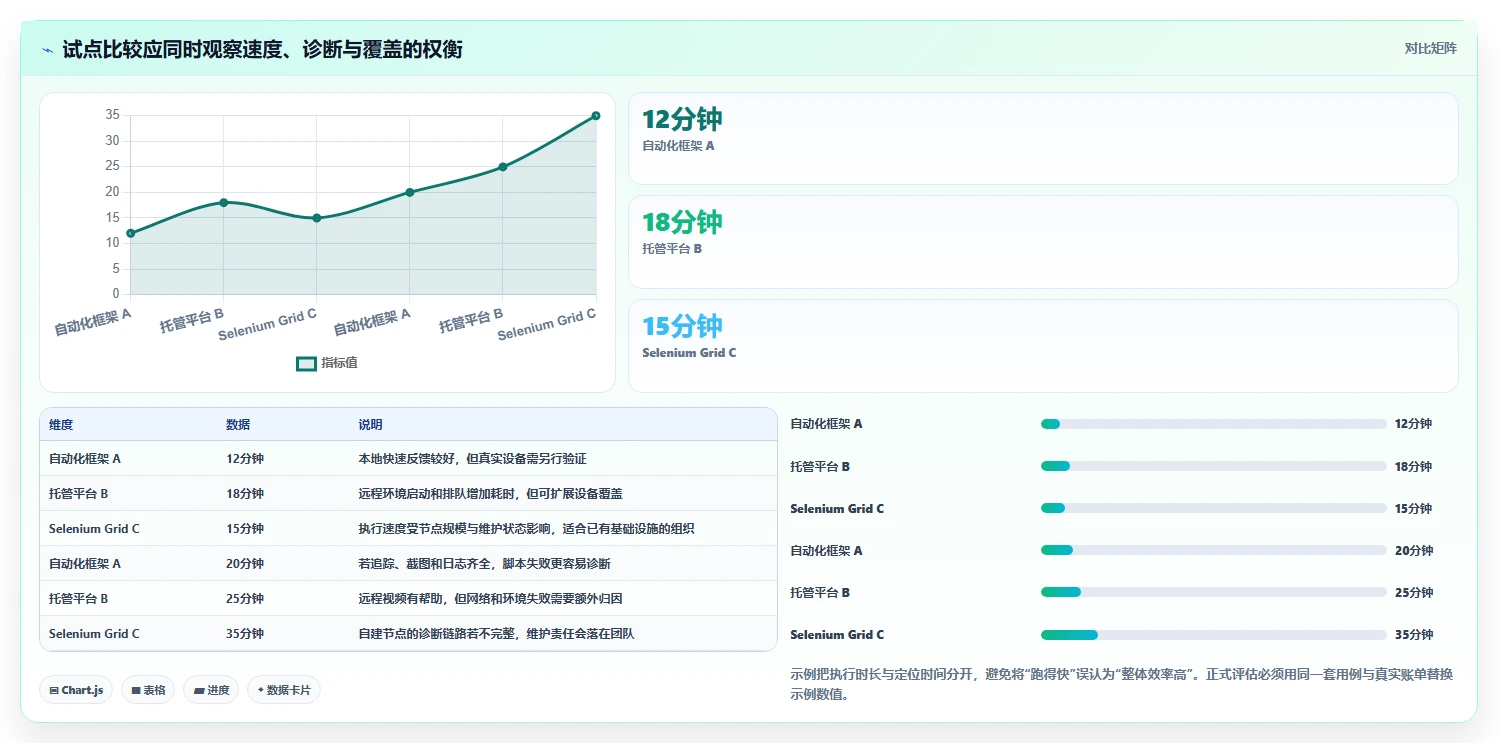Click the 25分钟 cell in the table
Screen dimensions: 1498x743
245,599
